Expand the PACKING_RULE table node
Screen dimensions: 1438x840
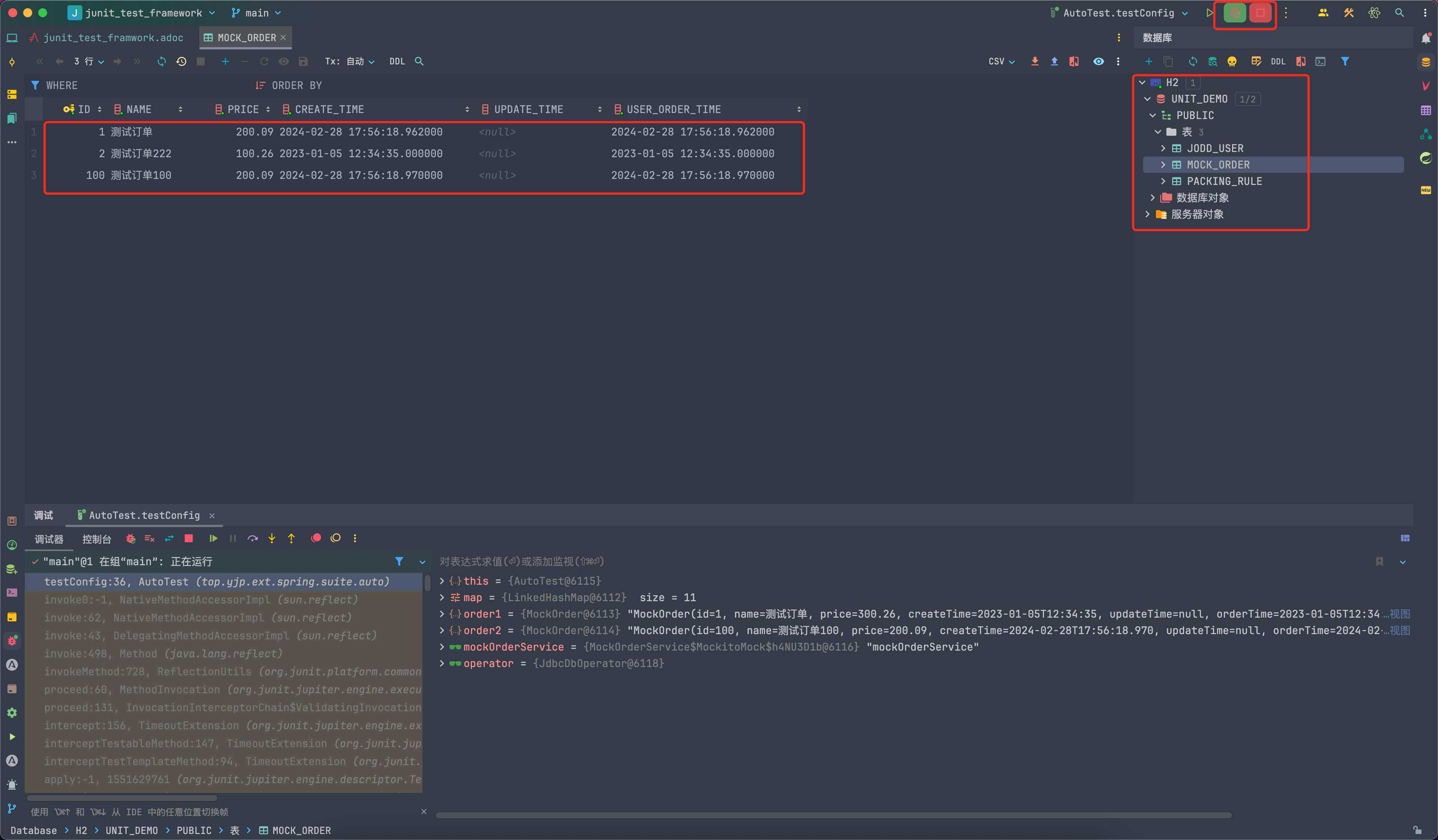[1163, 181]
